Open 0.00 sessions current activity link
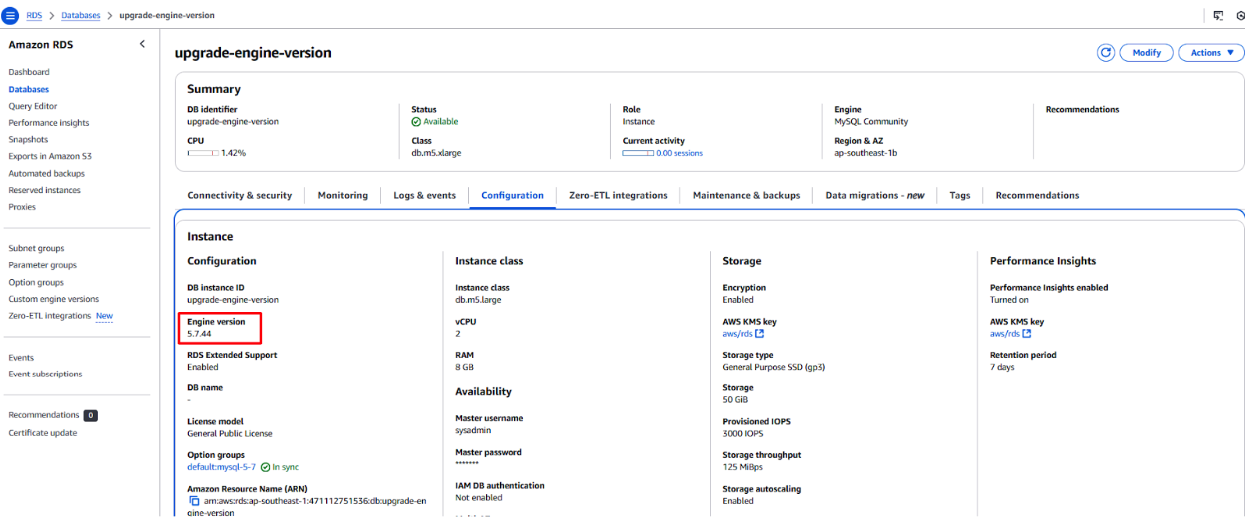The image size is (1255, 520). pos(679,153)
